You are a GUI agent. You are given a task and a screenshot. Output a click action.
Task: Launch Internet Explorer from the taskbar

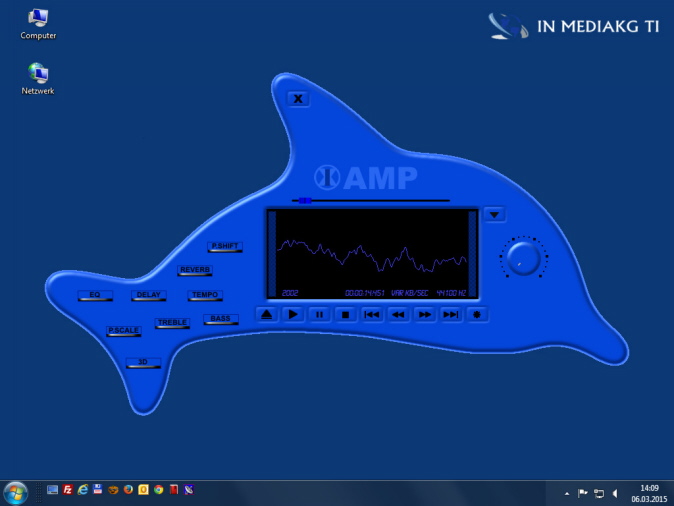(83, 490)
